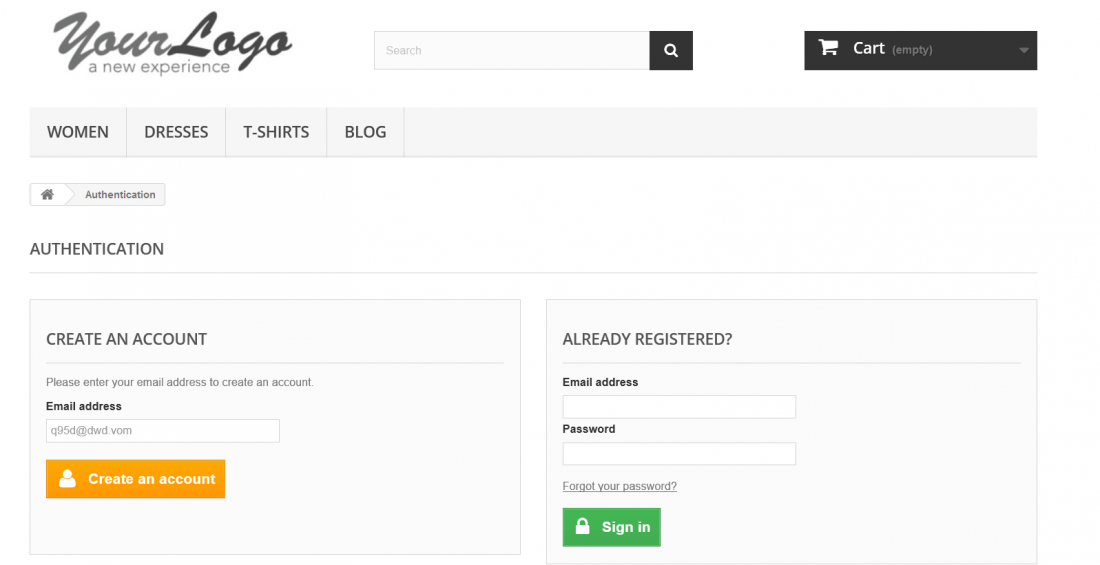
Task: Open the Blog menu item
Action: (365, 132)
